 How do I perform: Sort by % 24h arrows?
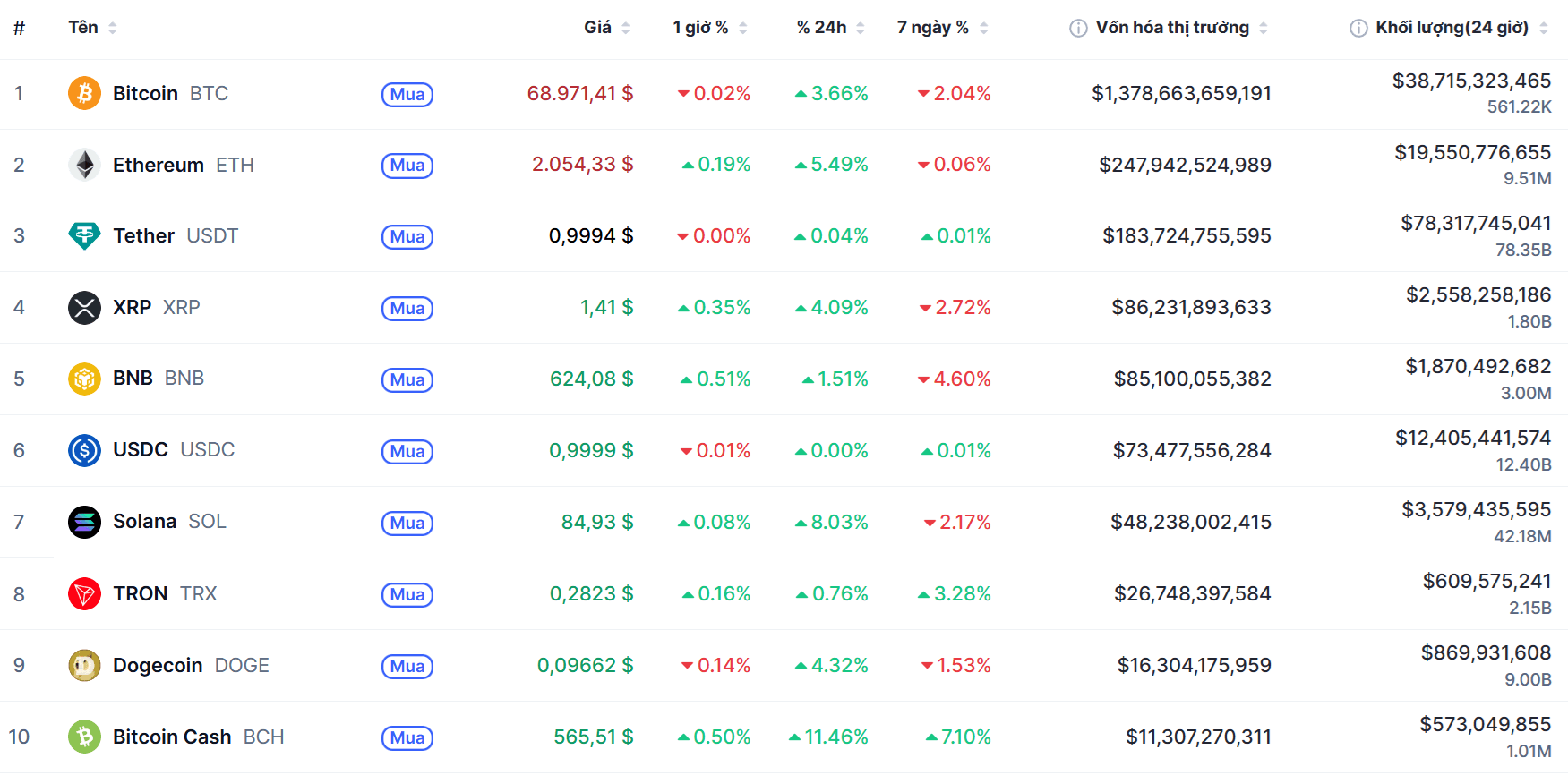[861, 29]
